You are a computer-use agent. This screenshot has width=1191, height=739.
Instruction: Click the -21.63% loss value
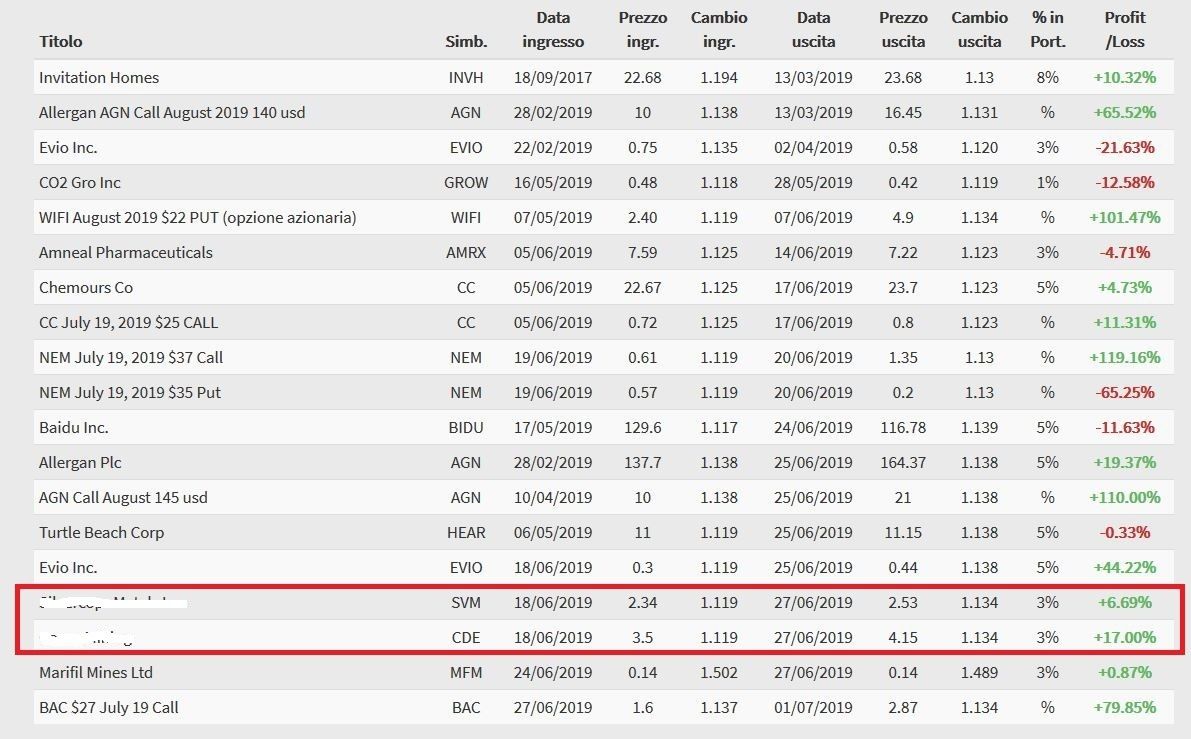click(1125, 147)
